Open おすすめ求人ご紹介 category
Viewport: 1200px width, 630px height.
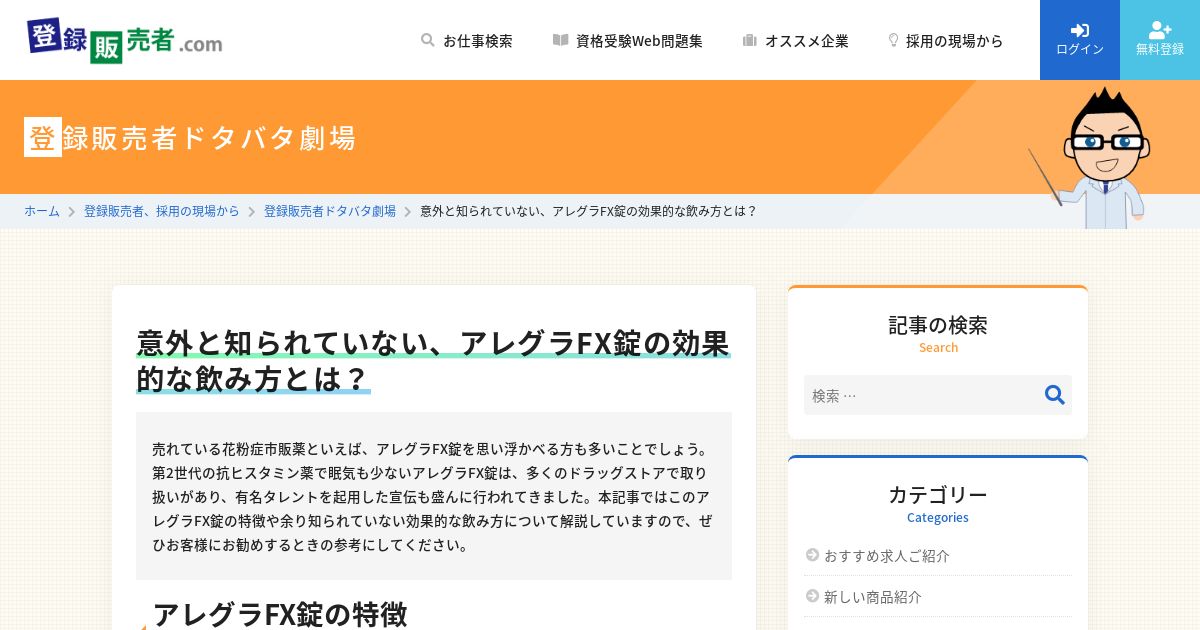tap(887, 555)
